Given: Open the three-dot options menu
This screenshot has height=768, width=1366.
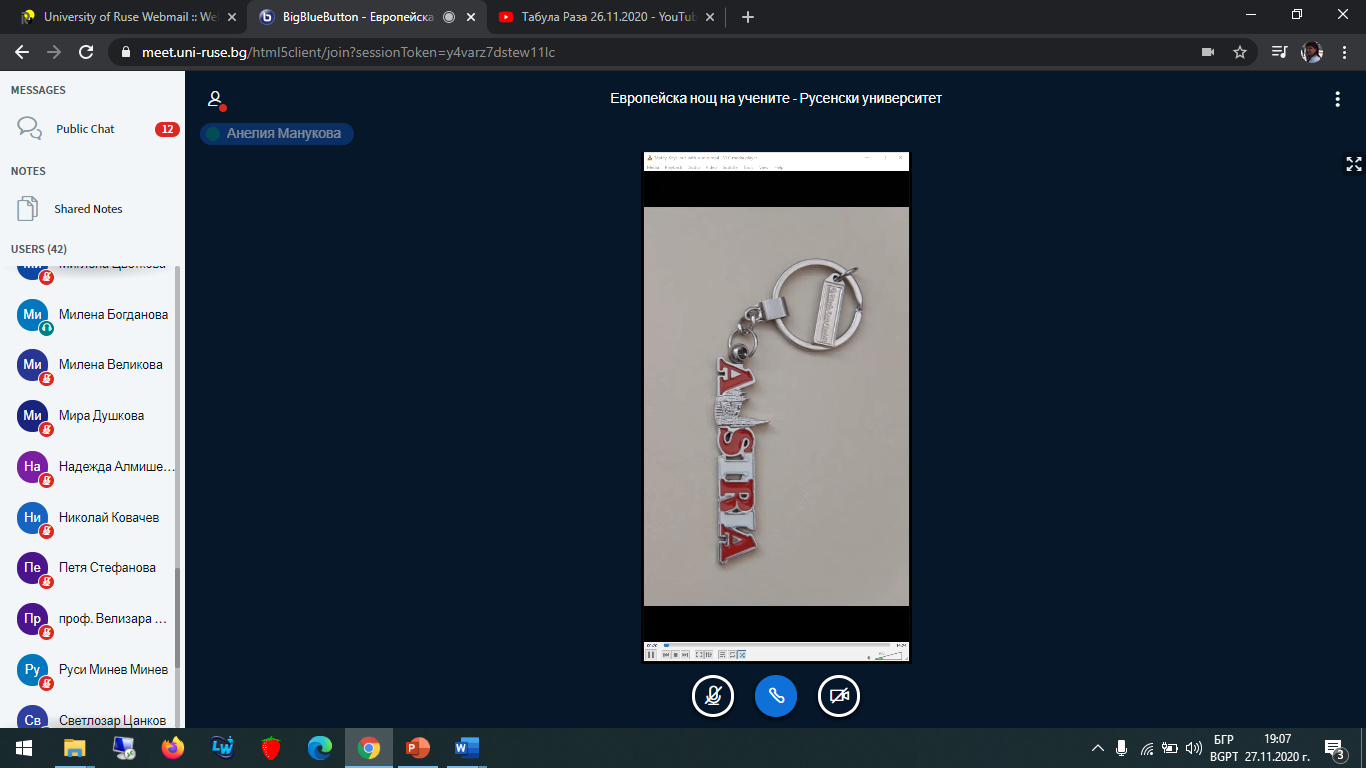Looking at the screenshot, I should 1337,99.
